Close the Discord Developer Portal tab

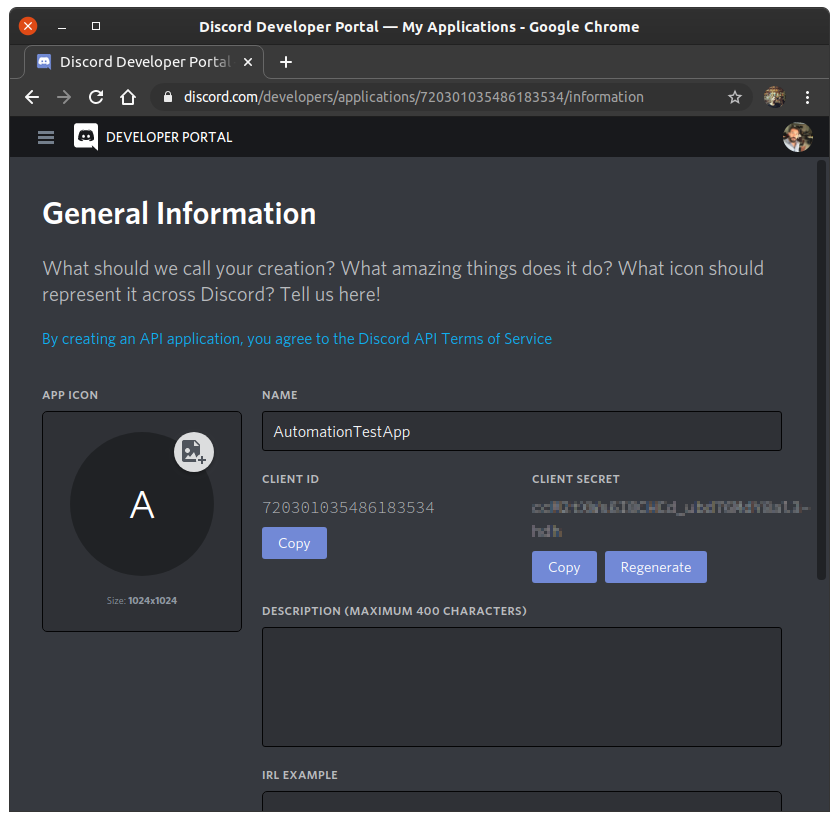click(x=248, y=62)
